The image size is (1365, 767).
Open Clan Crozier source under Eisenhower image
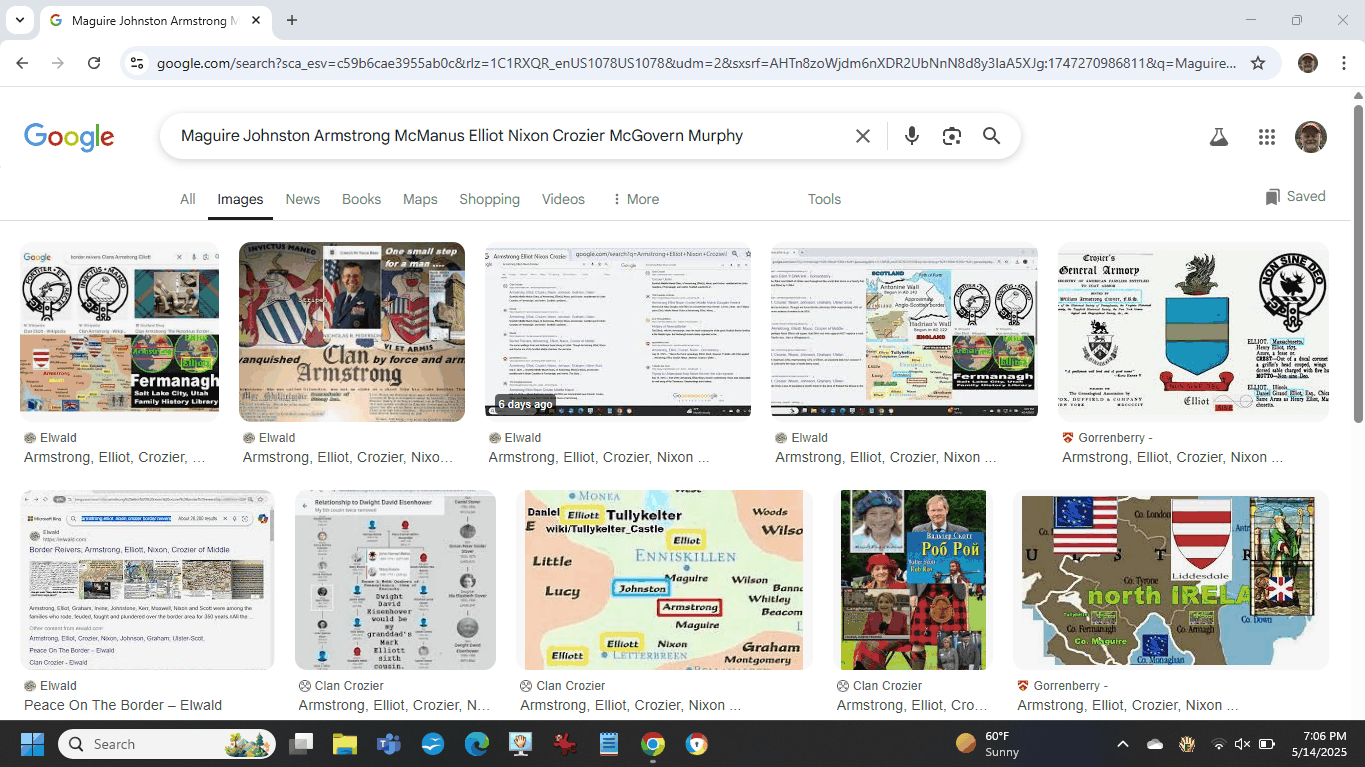point(340,685)
